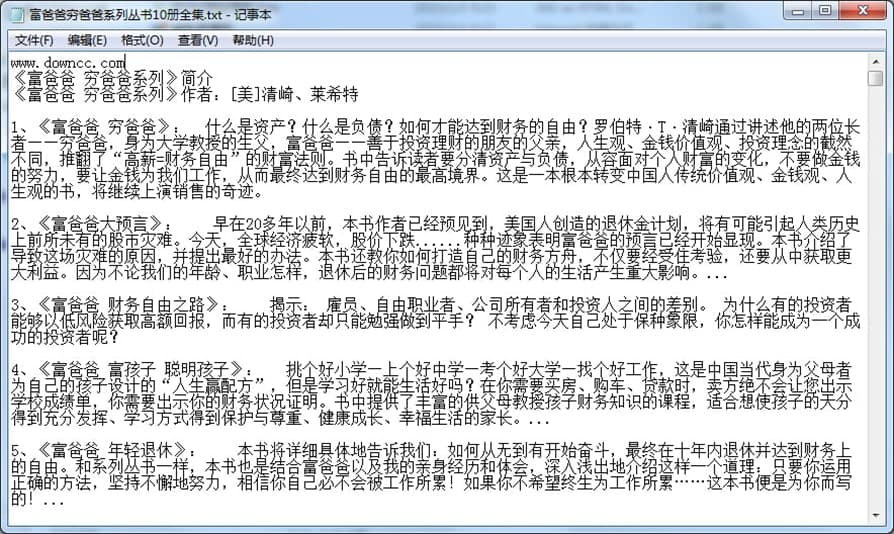Place cursor in www.downcc.com text

pos(68,63)
